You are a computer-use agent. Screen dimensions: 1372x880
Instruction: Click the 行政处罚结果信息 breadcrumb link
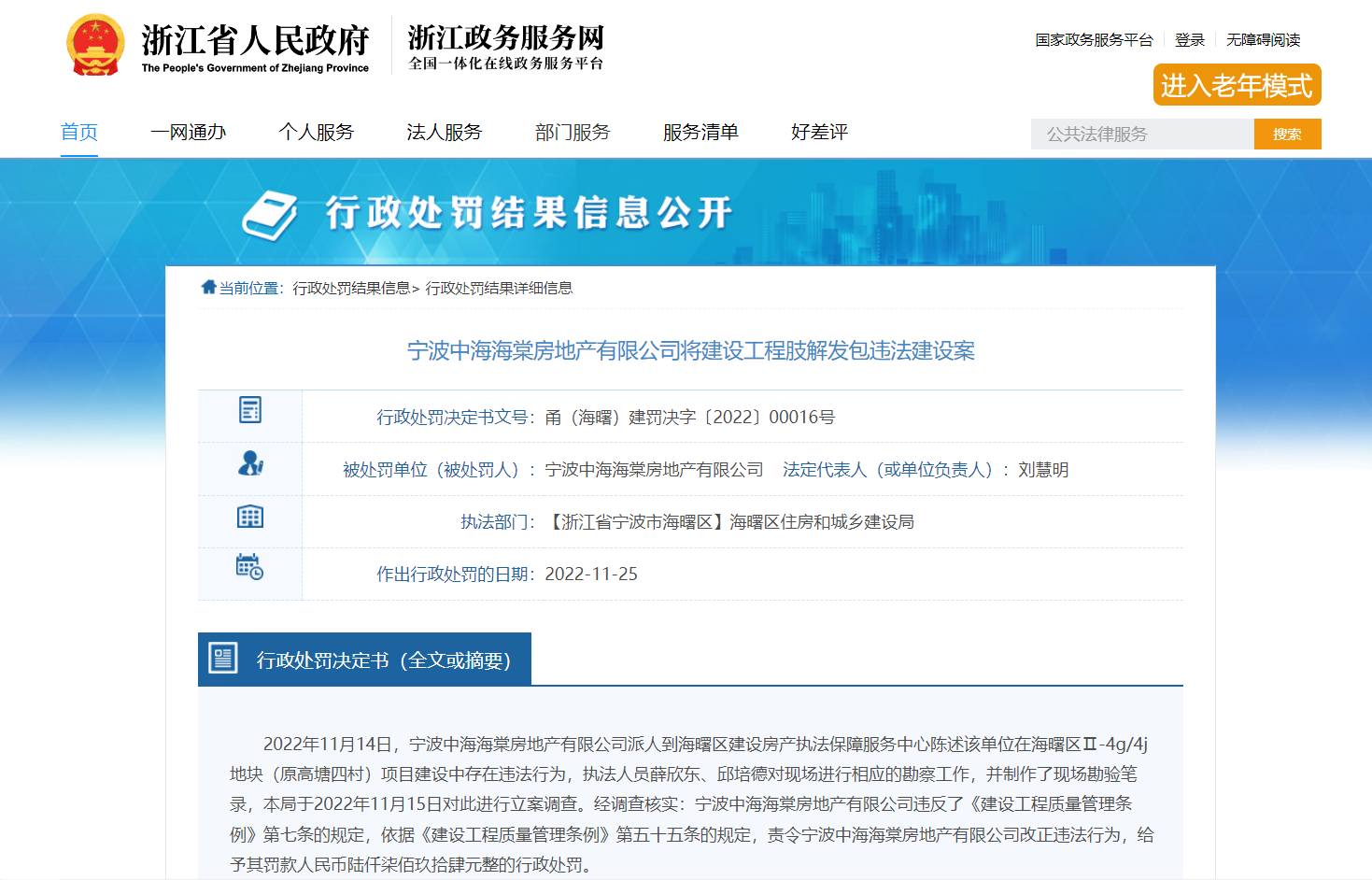[351, 288]
